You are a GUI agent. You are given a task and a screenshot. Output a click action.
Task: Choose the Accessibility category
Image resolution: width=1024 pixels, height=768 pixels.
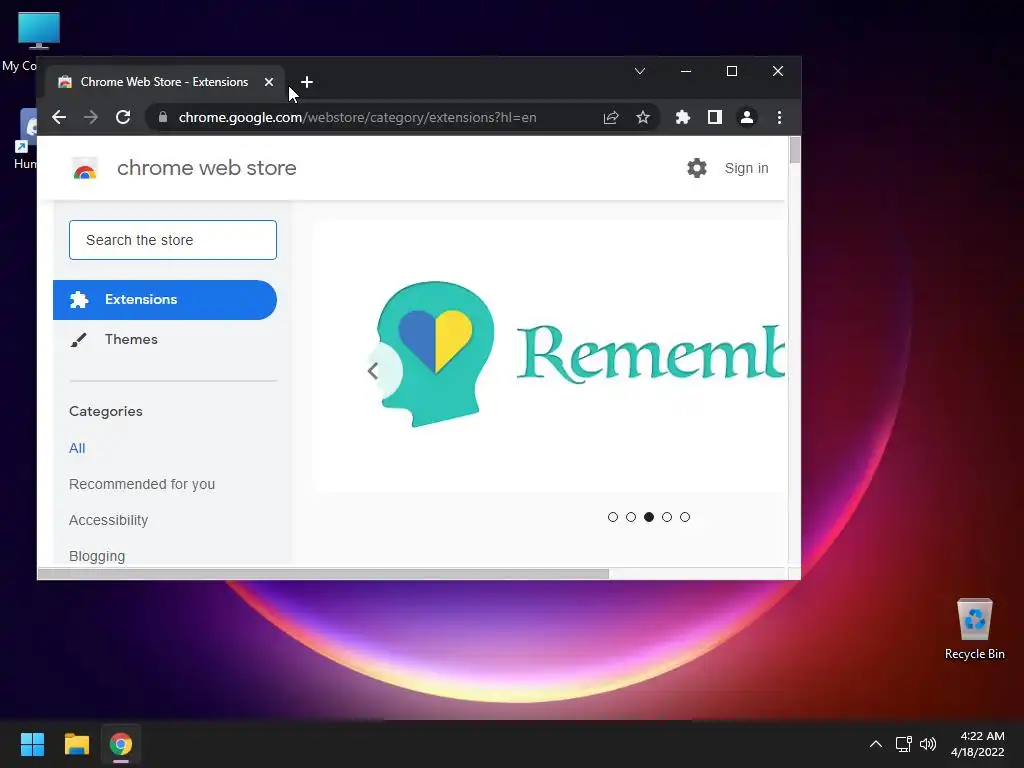click(x=108, y=520)
